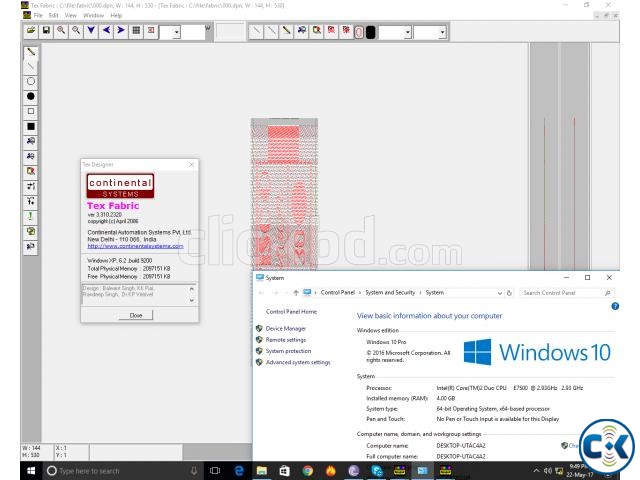Screen dimensions: 640x480
Task: Expand the address bar history dropdown
Action: pyautogui.click(x=500, y=293)
